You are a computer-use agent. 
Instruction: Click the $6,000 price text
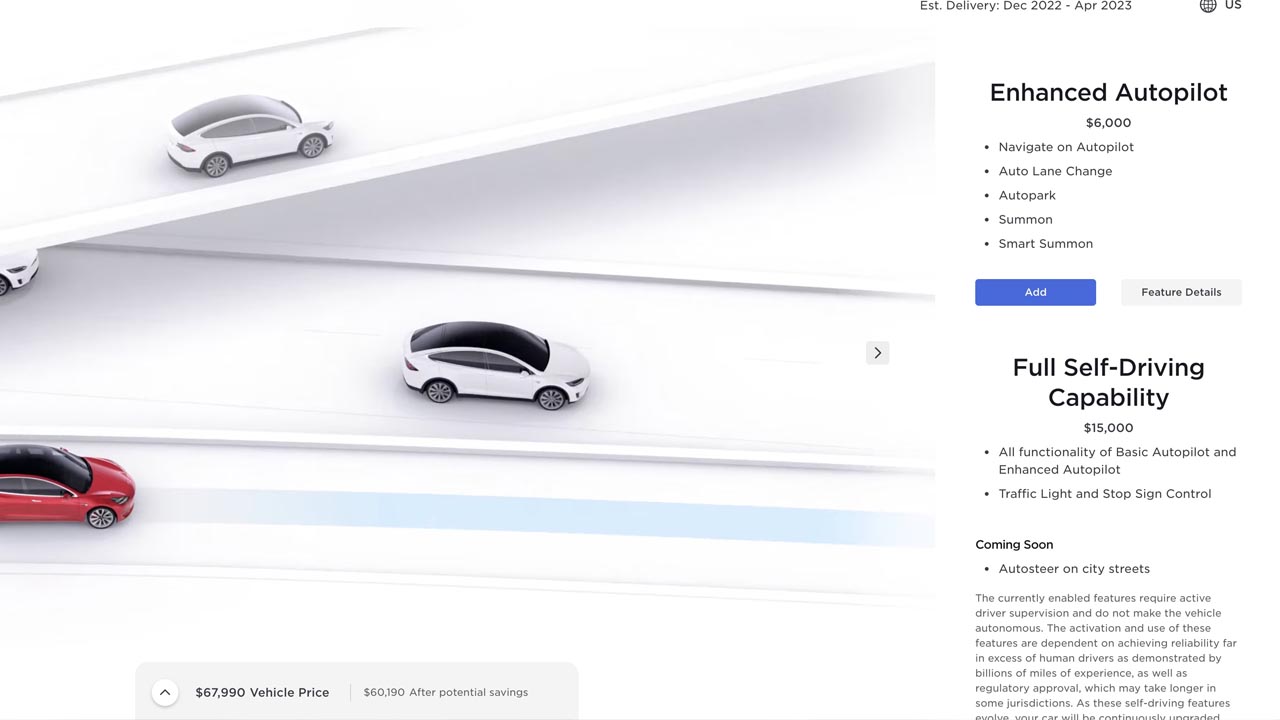[x=1108, y=123]
